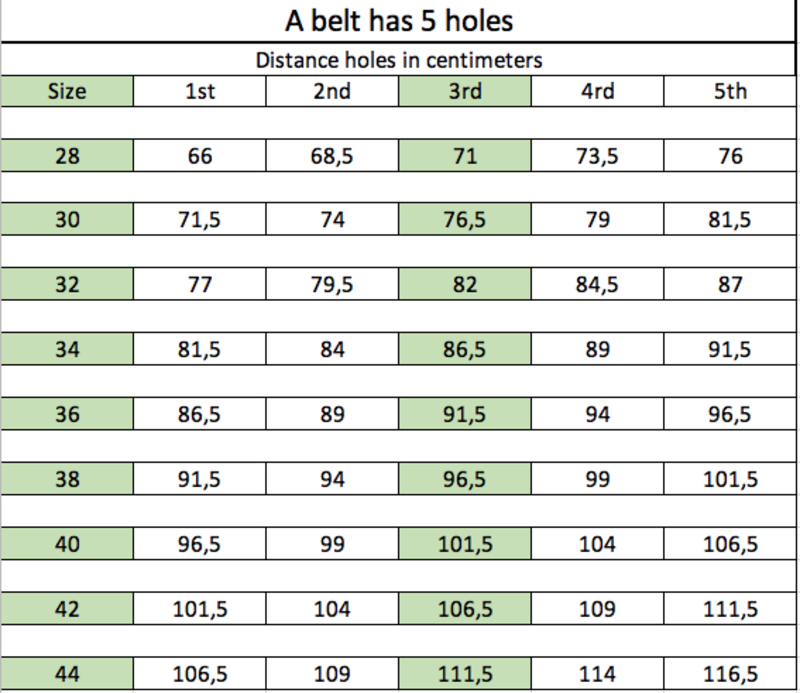Click the "2nd" column header cell
Screen dimensions: 800x693
(332, 92)
